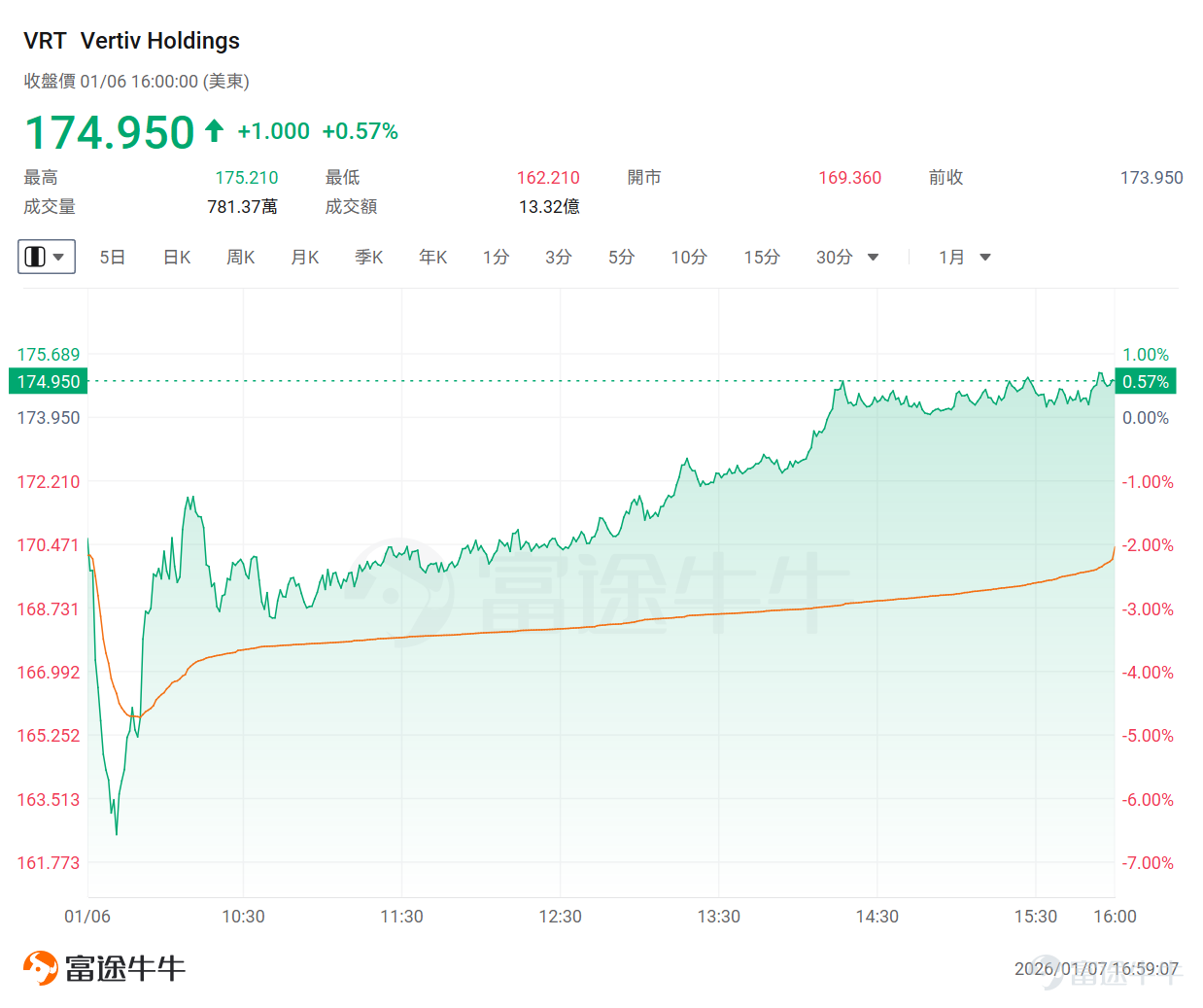1203x1008 pixels.
Task: Click the 170.471 y-axis label
Action: pos(49,545)
